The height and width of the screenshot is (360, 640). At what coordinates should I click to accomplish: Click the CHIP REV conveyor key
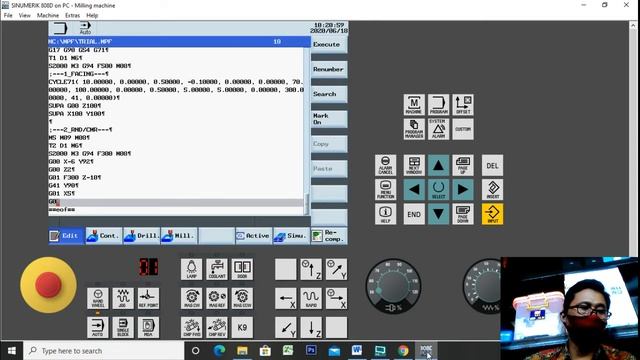[x=217, y=327]
